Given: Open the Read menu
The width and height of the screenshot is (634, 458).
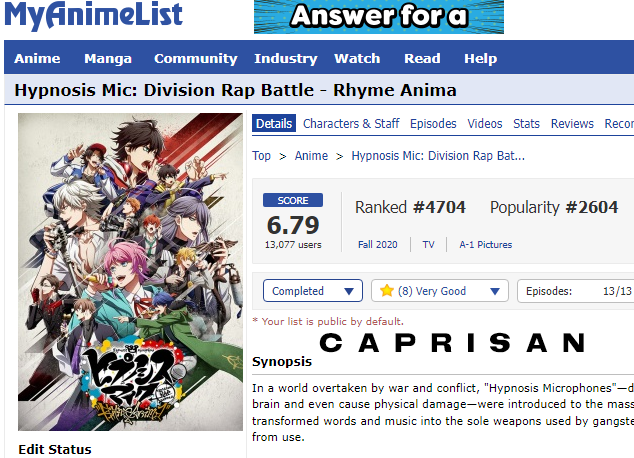Looking at the screenshot, I should pyautogui.click(x=422, y=58).
